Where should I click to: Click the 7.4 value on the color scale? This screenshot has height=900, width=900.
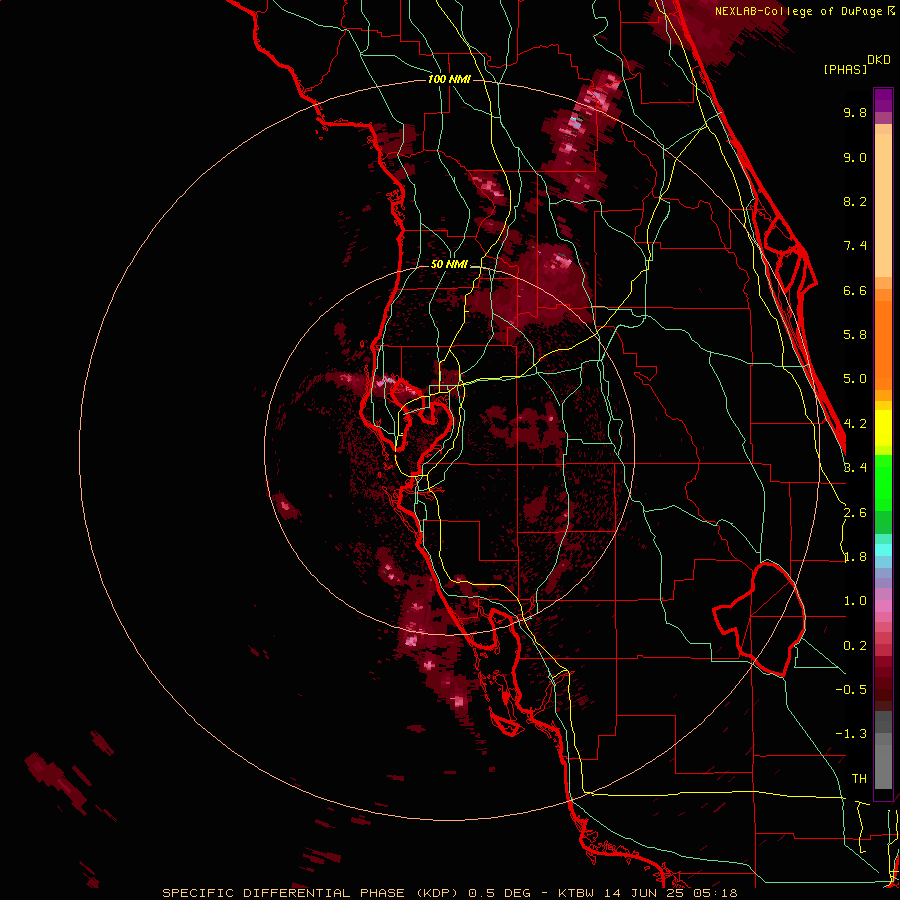[x=855, y=246]
